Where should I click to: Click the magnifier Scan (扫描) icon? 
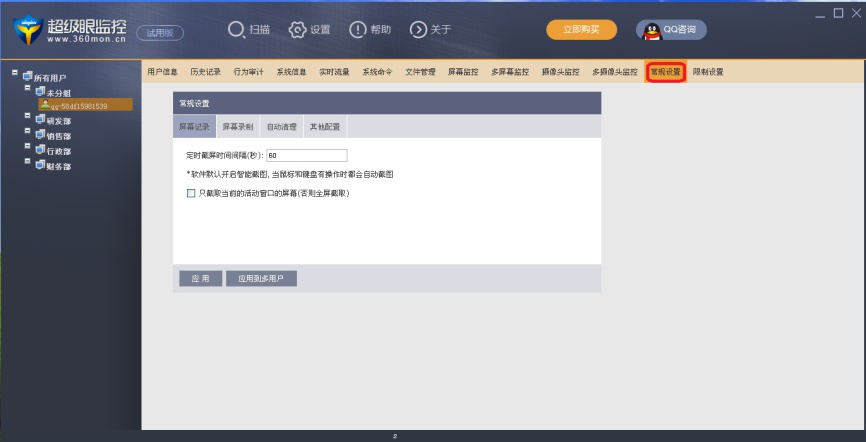tap(236, 30)
